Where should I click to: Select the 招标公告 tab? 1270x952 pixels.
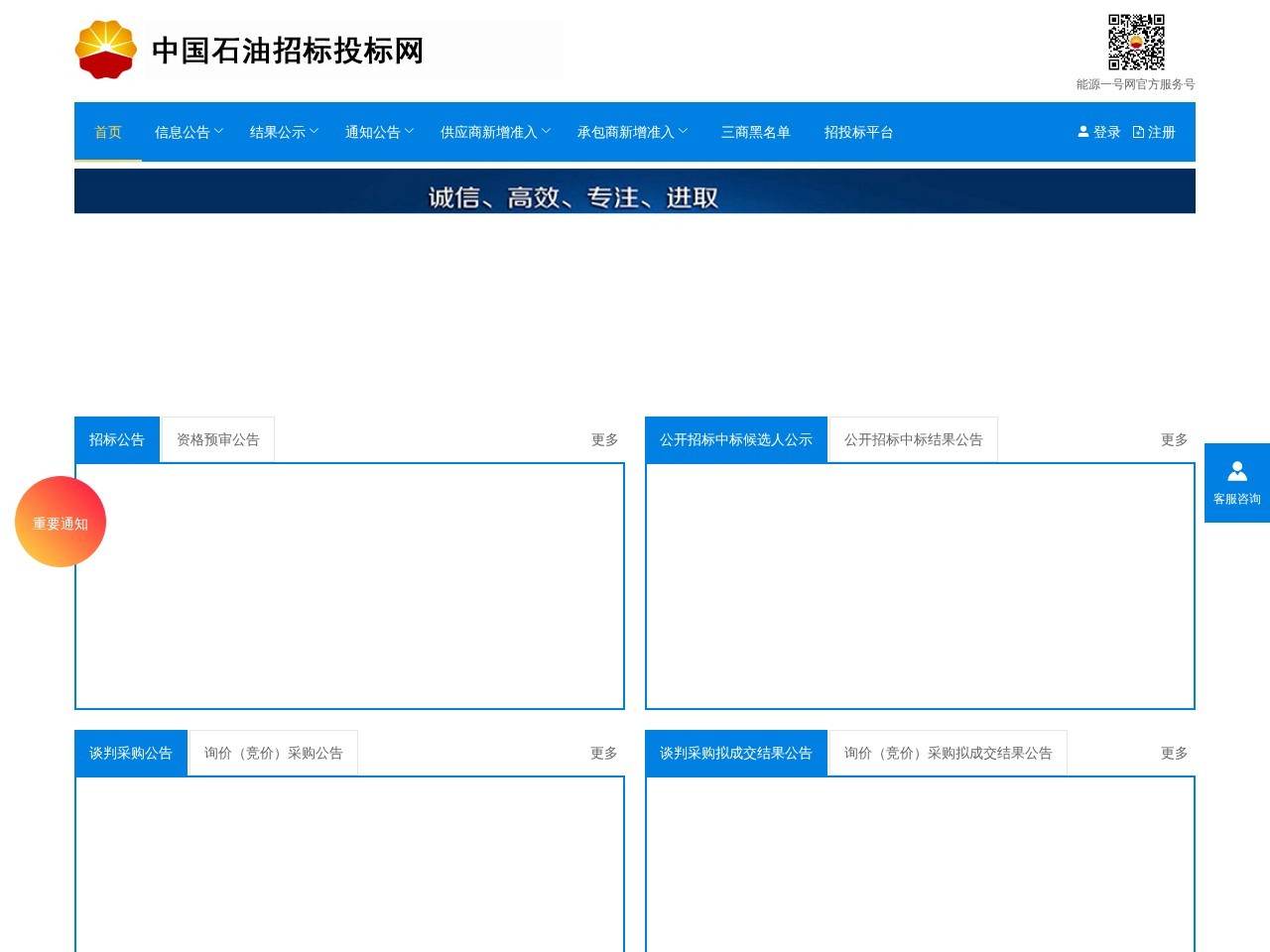pos(117,439)
